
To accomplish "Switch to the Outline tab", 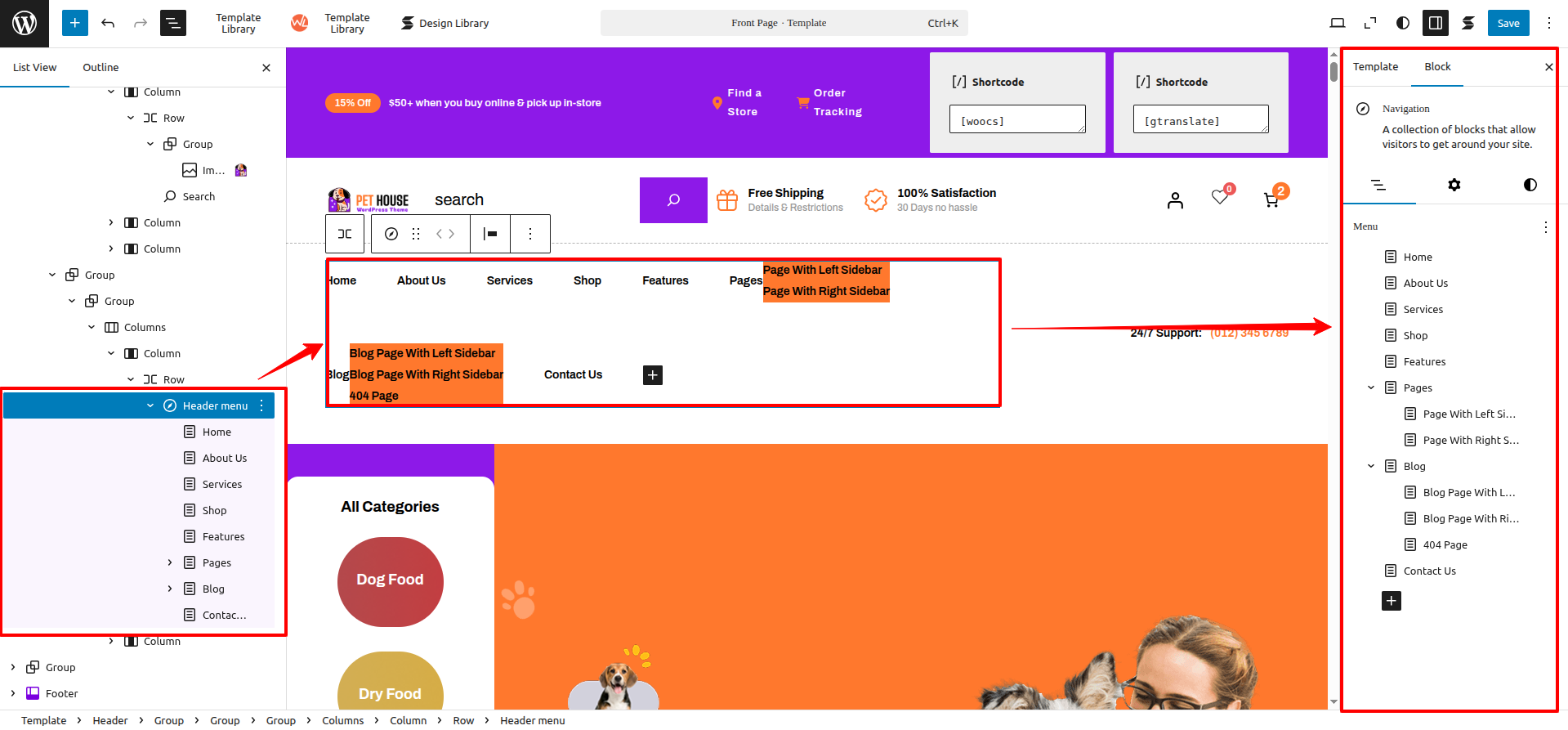I will coord(101,67).
